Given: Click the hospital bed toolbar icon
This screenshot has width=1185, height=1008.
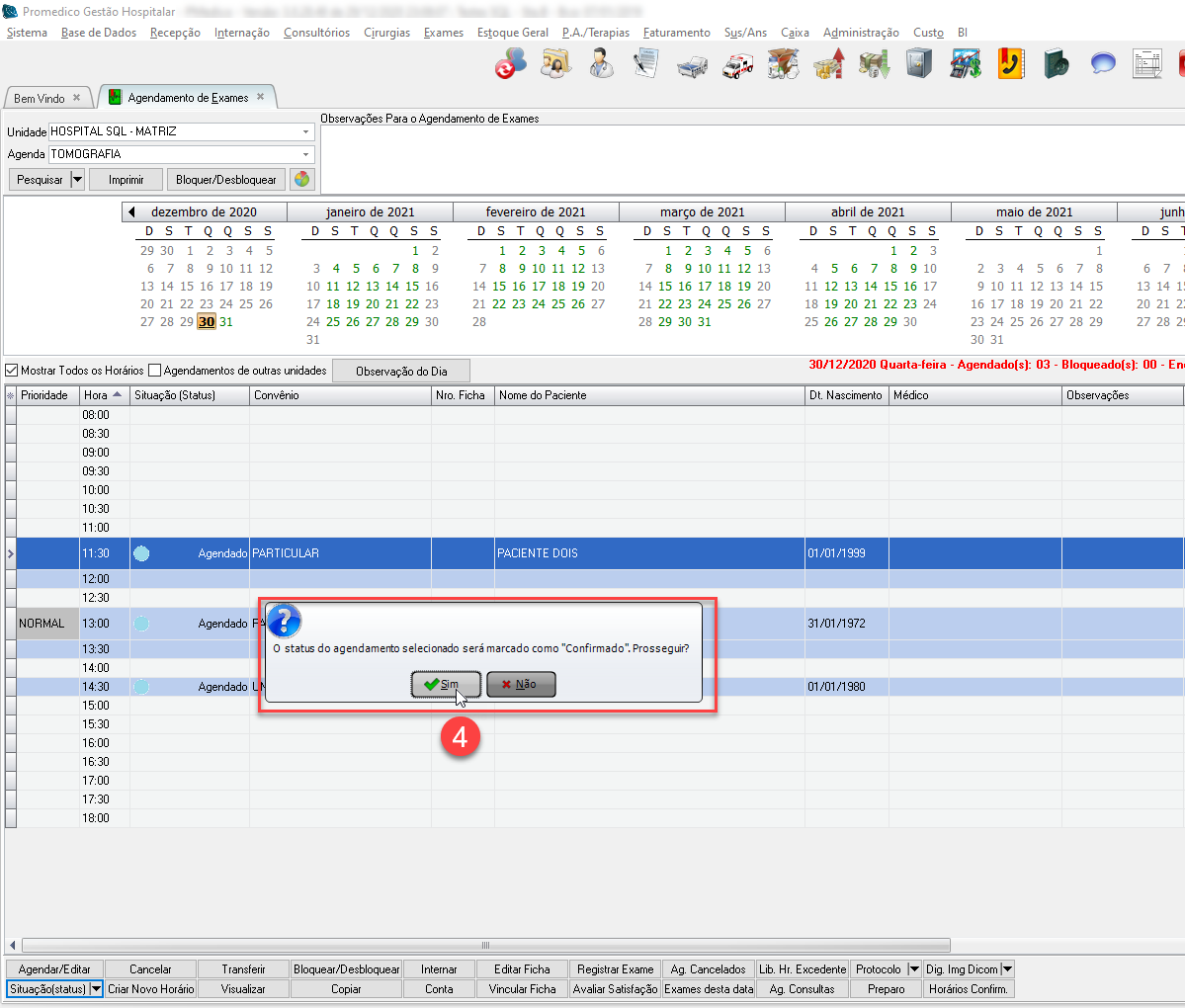Looking at the screenshot, I should coord(692,65).
